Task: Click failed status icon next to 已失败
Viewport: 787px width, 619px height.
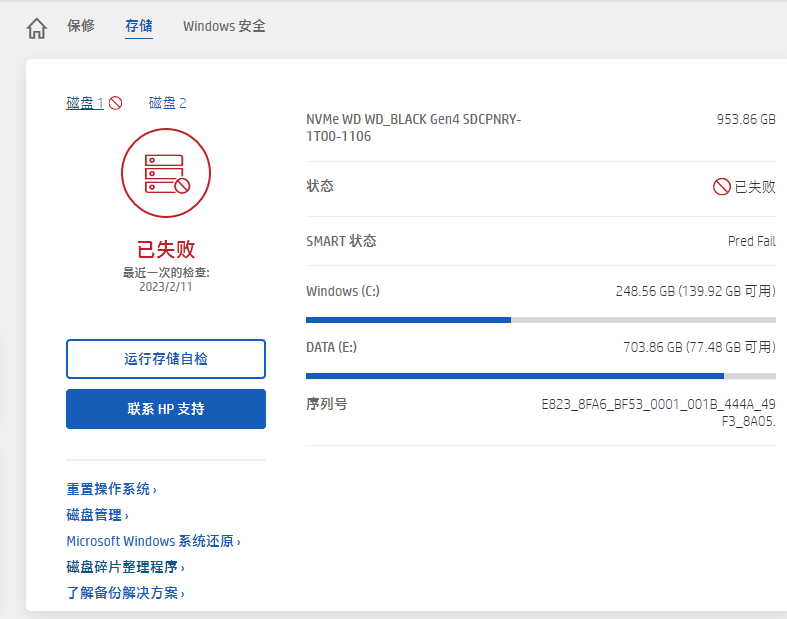Action: (x=721, y=187)
